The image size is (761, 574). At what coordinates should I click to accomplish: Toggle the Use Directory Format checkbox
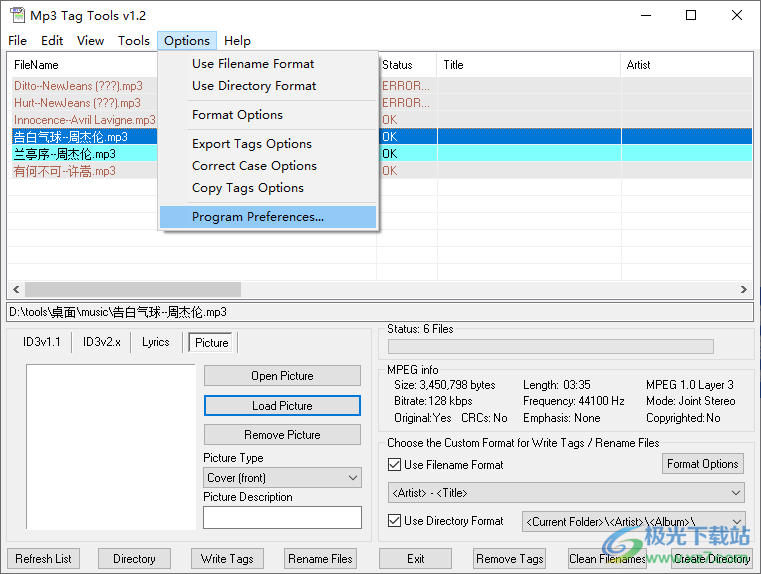click(x=395, y=521)
